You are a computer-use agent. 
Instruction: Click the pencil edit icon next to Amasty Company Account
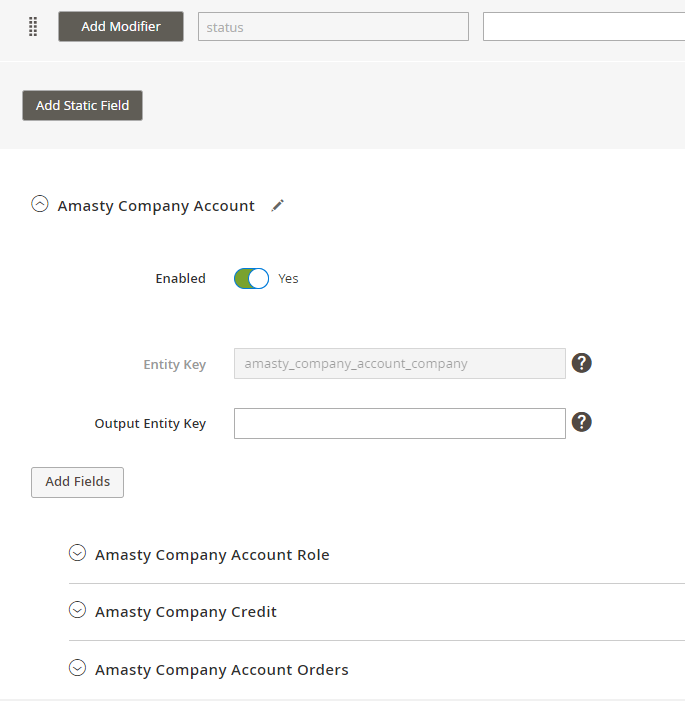277,206
